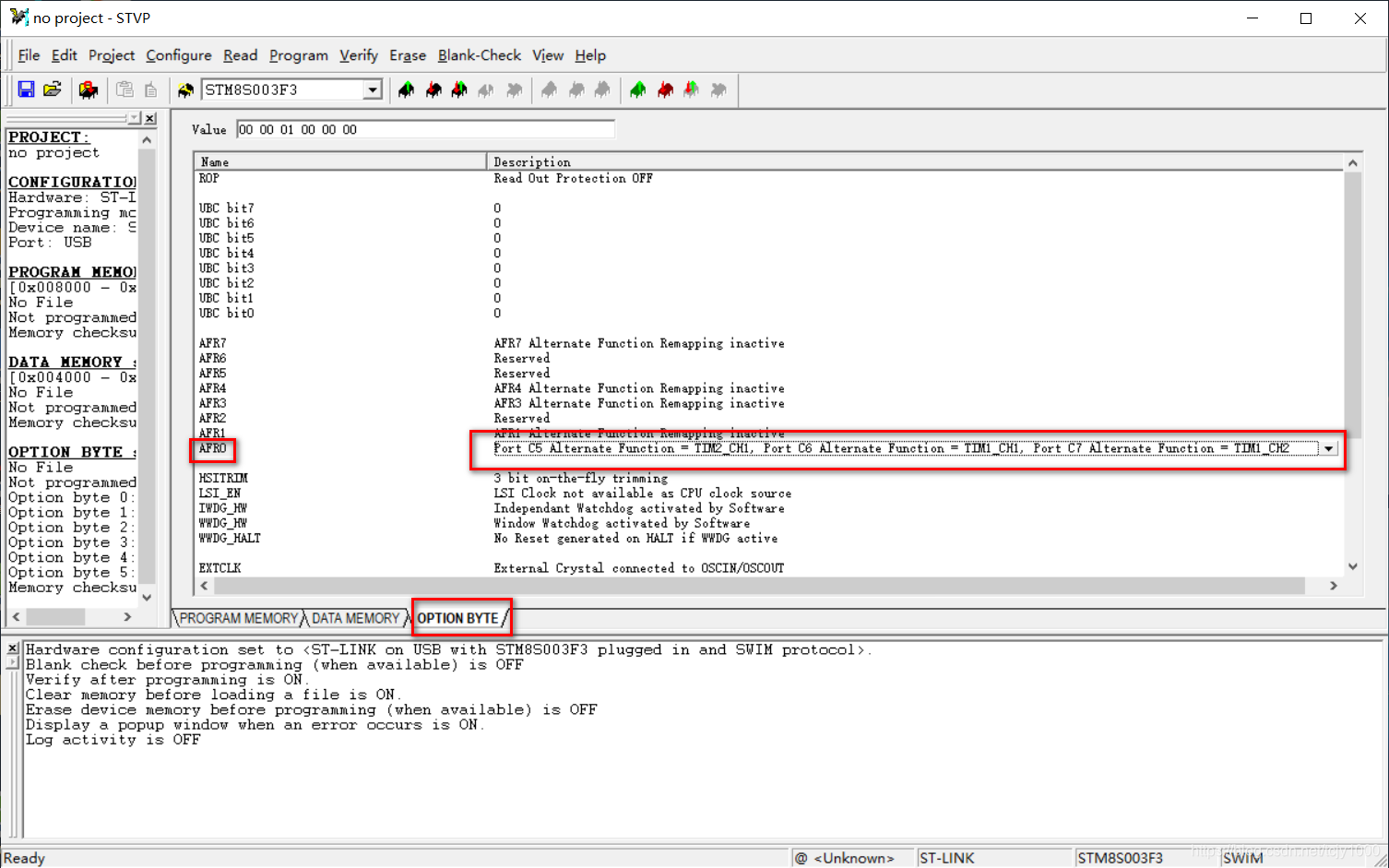The height and width of the screenshot is (868, 1389).
Task: Select the OPTION BYTE tab
Action: tap(458, 618)
